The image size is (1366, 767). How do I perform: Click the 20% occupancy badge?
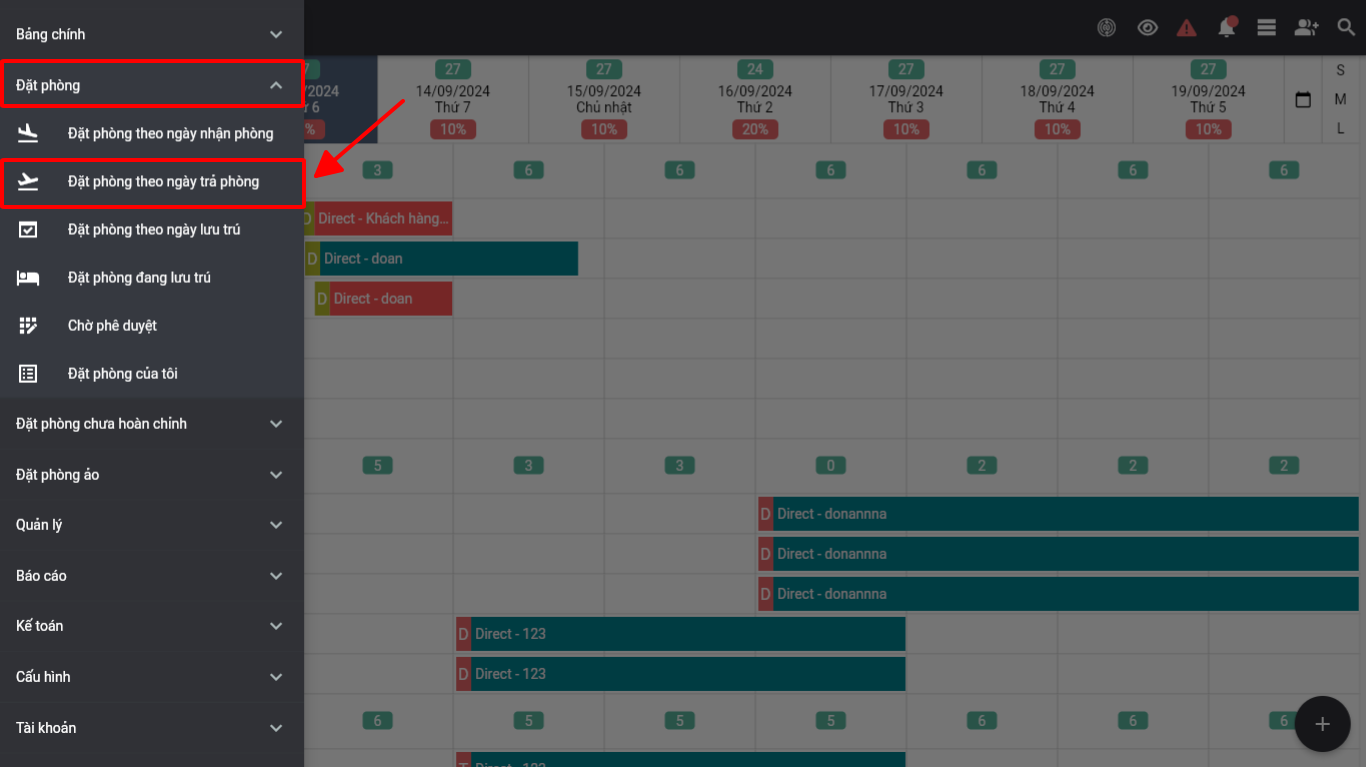point(755,129)
